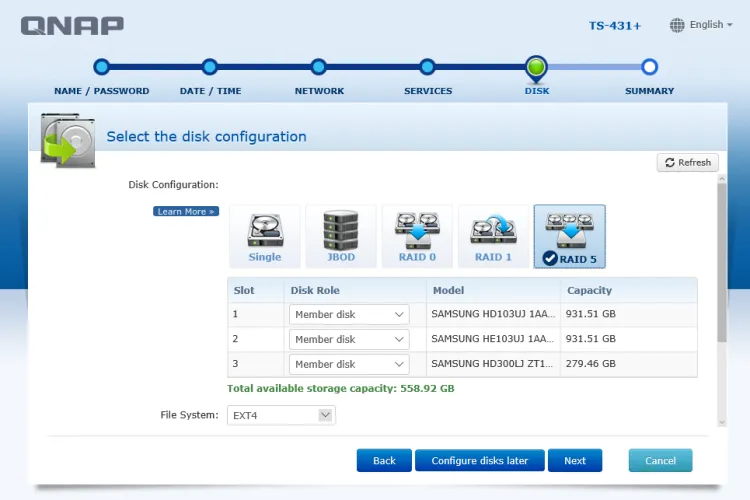Open Disk Role dropdown for slot 2
This screenshot has height=500, width=750.
(x=349, y=340)
